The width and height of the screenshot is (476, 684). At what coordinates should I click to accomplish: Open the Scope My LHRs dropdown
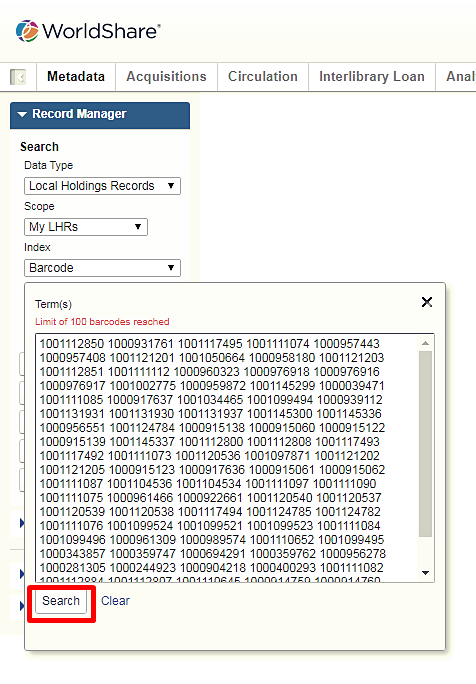[x=86, y=227]
